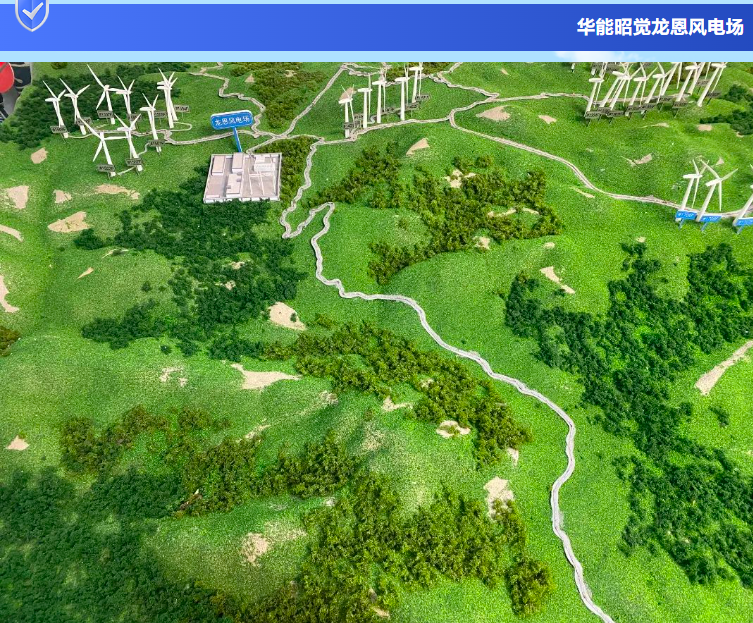This screenshot has width=753, height=623.
Task: Click the 华能昭觉龙恩风电场 title text
Action: (660, 27)
